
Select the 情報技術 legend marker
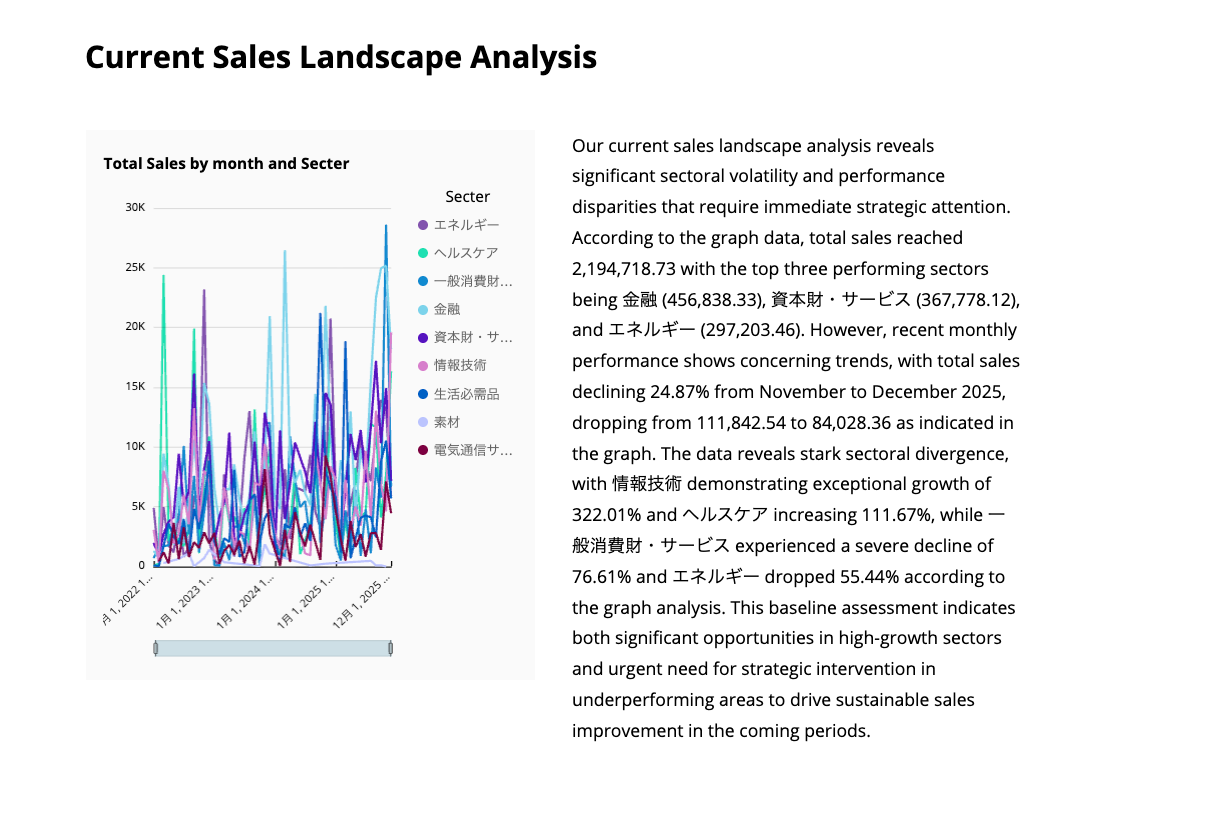(x=425, y=366)
